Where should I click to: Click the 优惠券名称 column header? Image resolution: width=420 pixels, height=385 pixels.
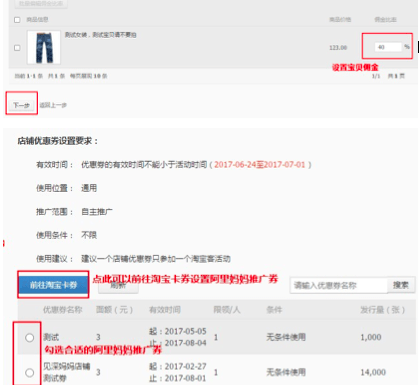click(62, 310)
